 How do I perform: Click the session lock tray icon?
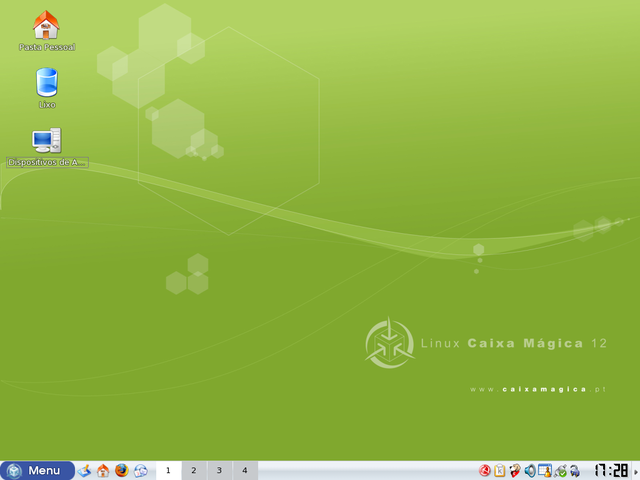point(575,471)
